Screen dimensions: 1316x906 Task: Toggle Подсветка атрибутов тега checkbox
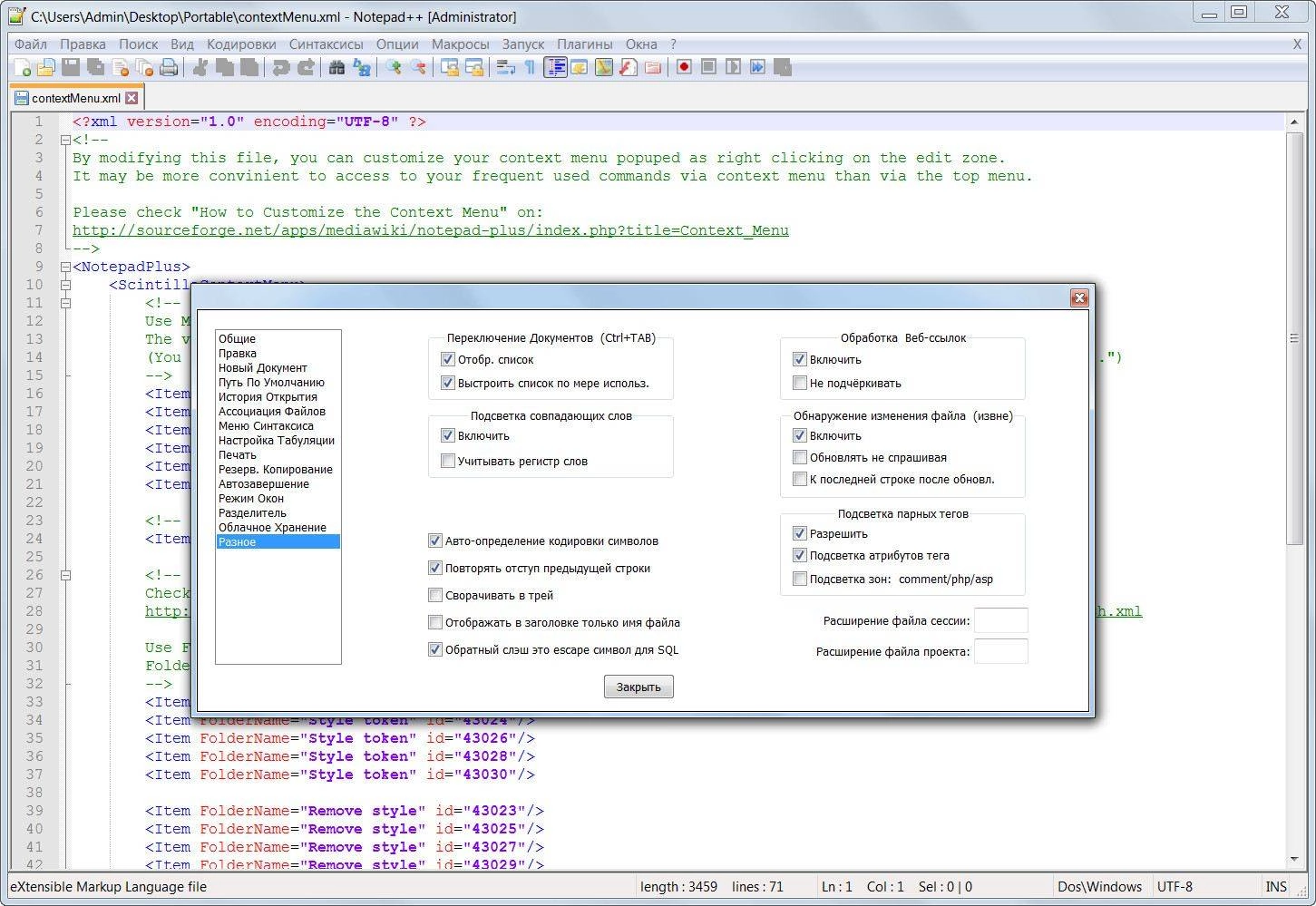799,555
